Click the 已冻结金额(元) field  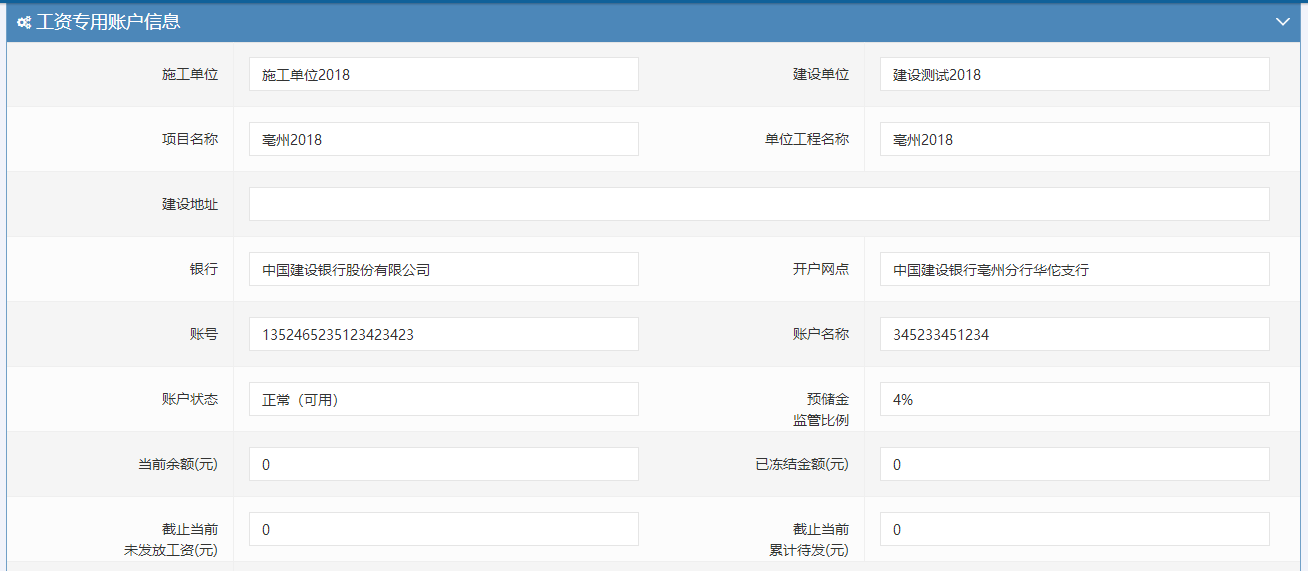pos(1074,464)
